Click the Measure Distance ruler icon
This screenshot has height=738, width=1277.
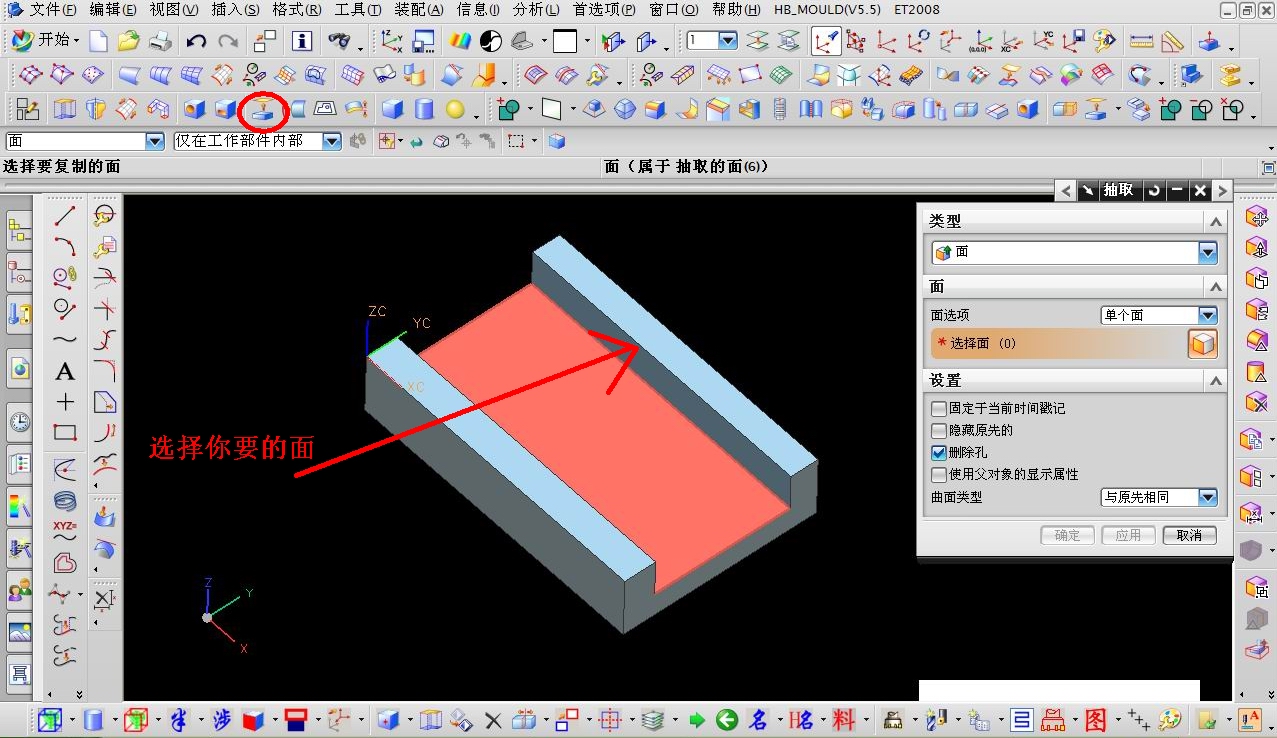click(x=1141, y=42)
